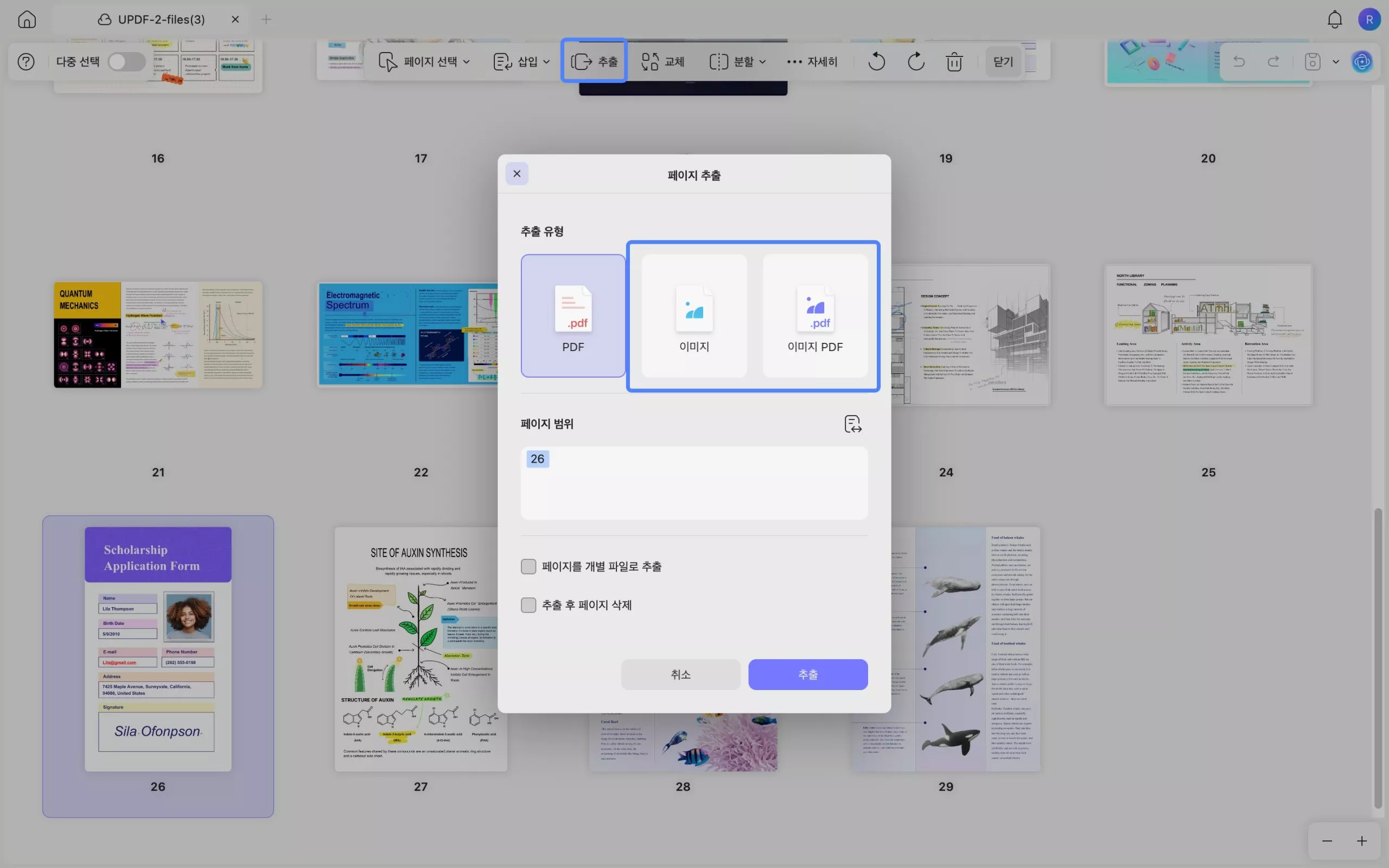The height and width of the screenshot is (868, 1389).
Task: Click the undo icon in the toolbar
Action: pos(876,61)
